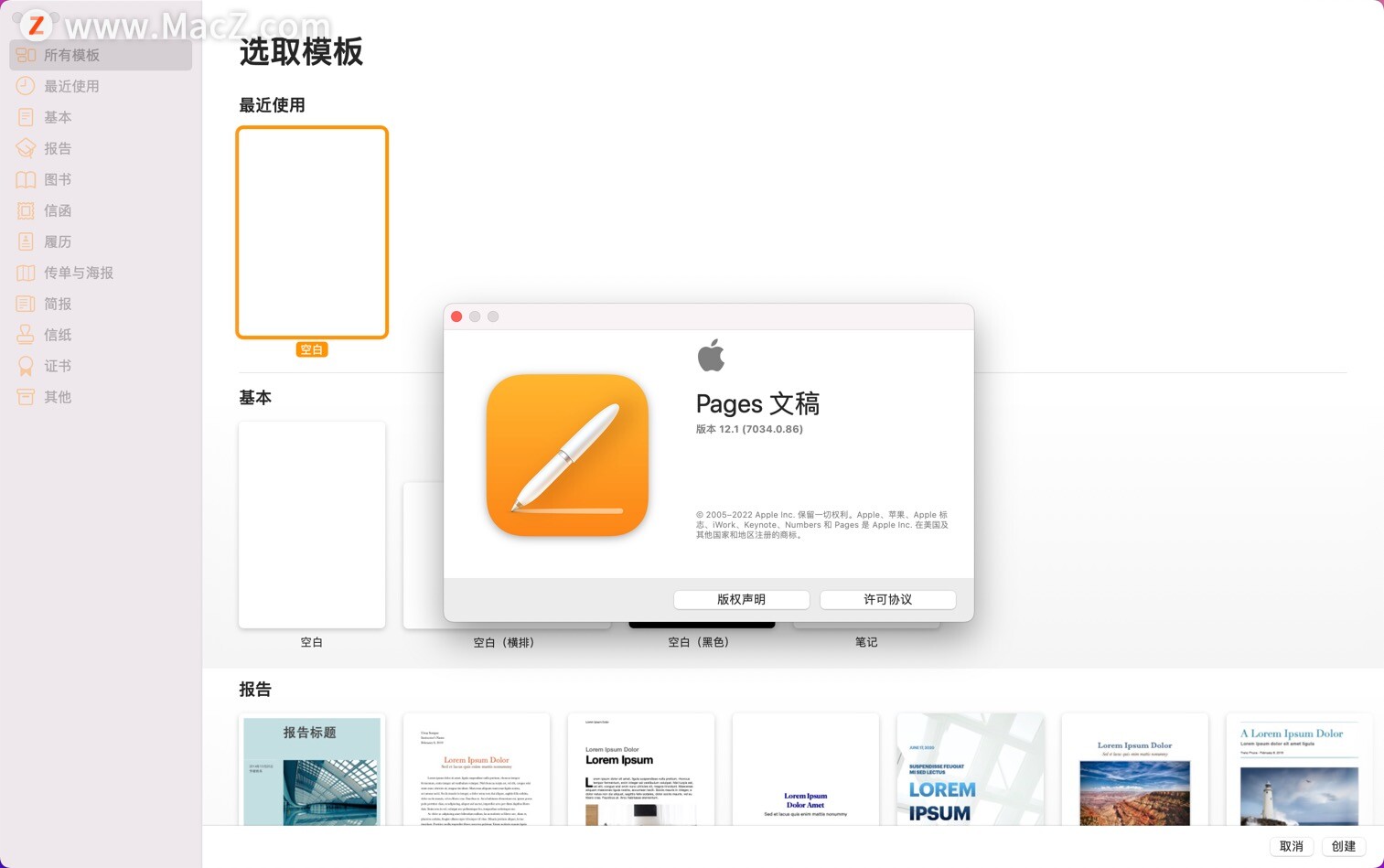
Task: Open the 许可协议 license agreement
Action: click(886, 599)
